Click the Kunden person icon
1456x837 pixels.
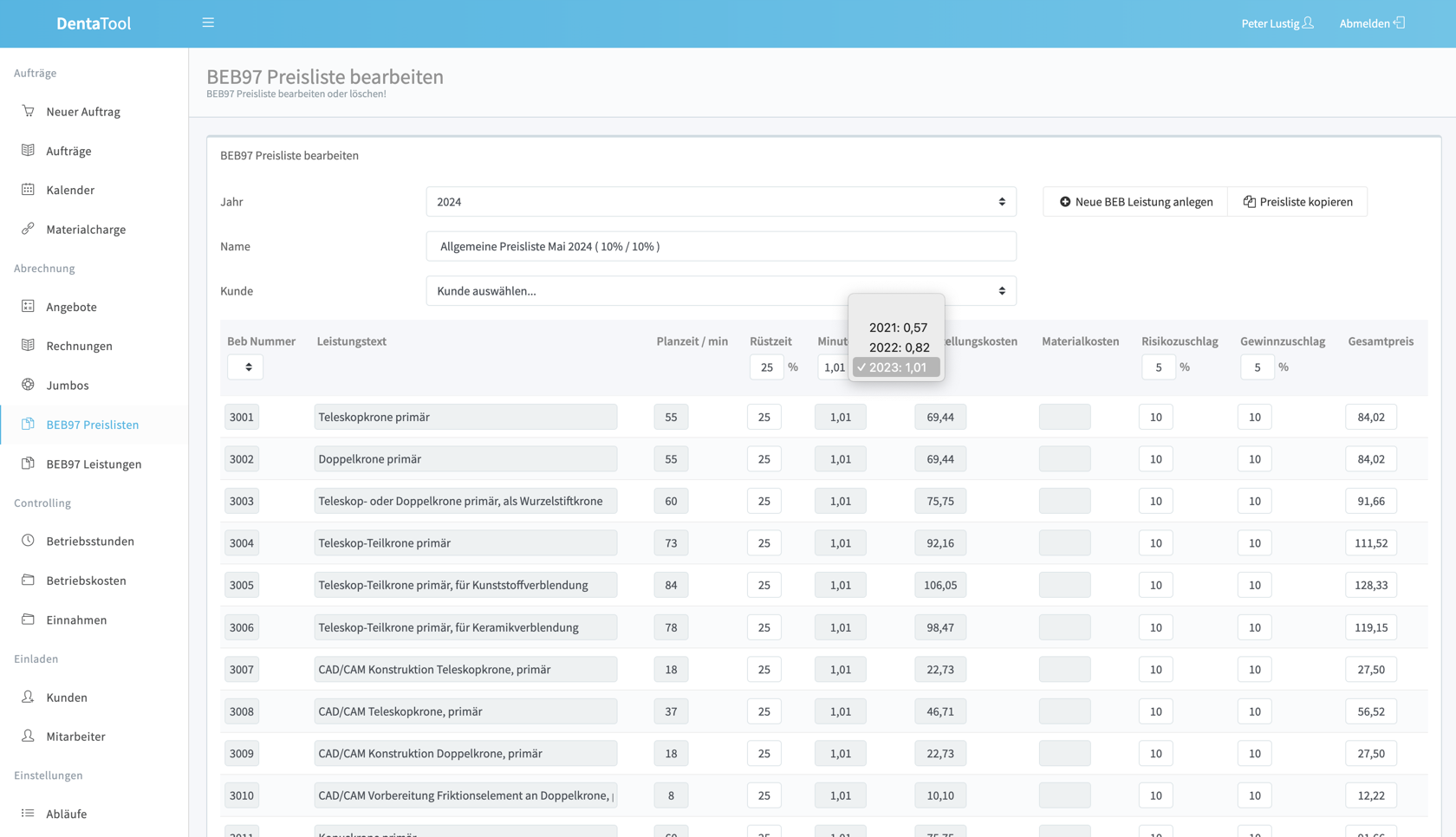pyautogui.click(x=28, y=697)
